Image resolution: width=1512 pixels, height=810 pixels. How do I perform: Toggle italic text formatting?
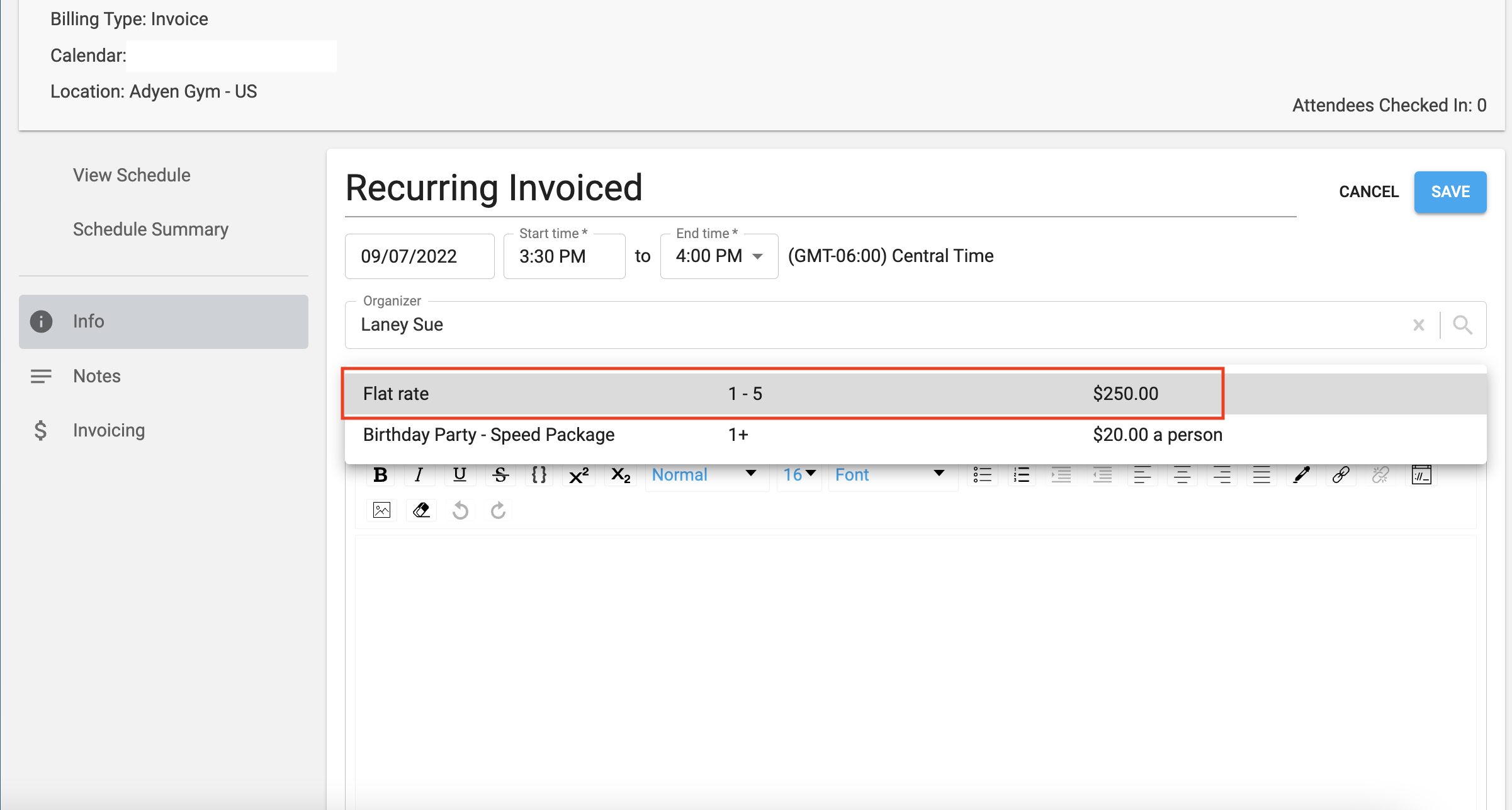pyautogui.click(x=419, y=475)
